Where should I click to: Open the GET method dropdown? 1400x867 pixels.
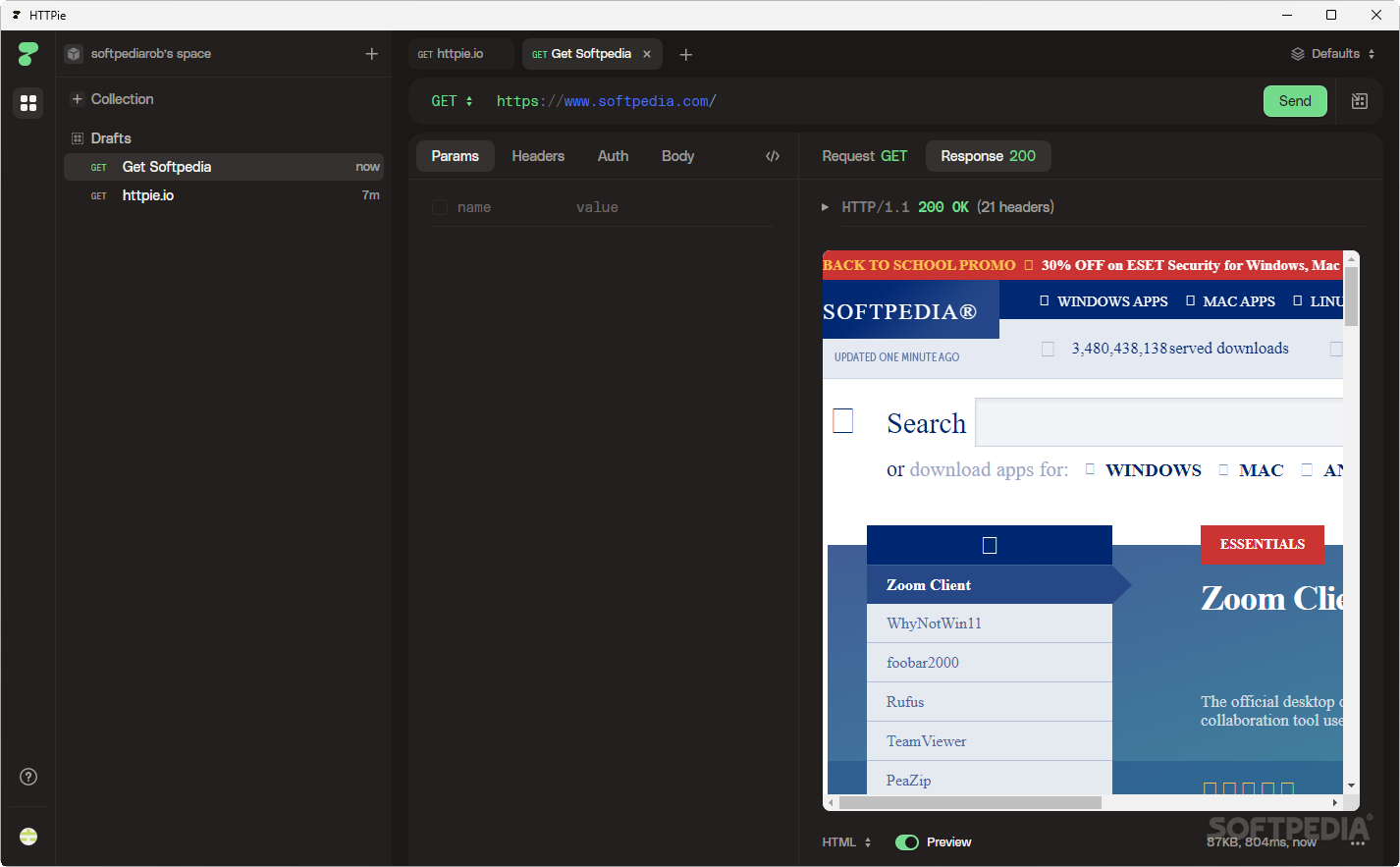pos(453,101)
